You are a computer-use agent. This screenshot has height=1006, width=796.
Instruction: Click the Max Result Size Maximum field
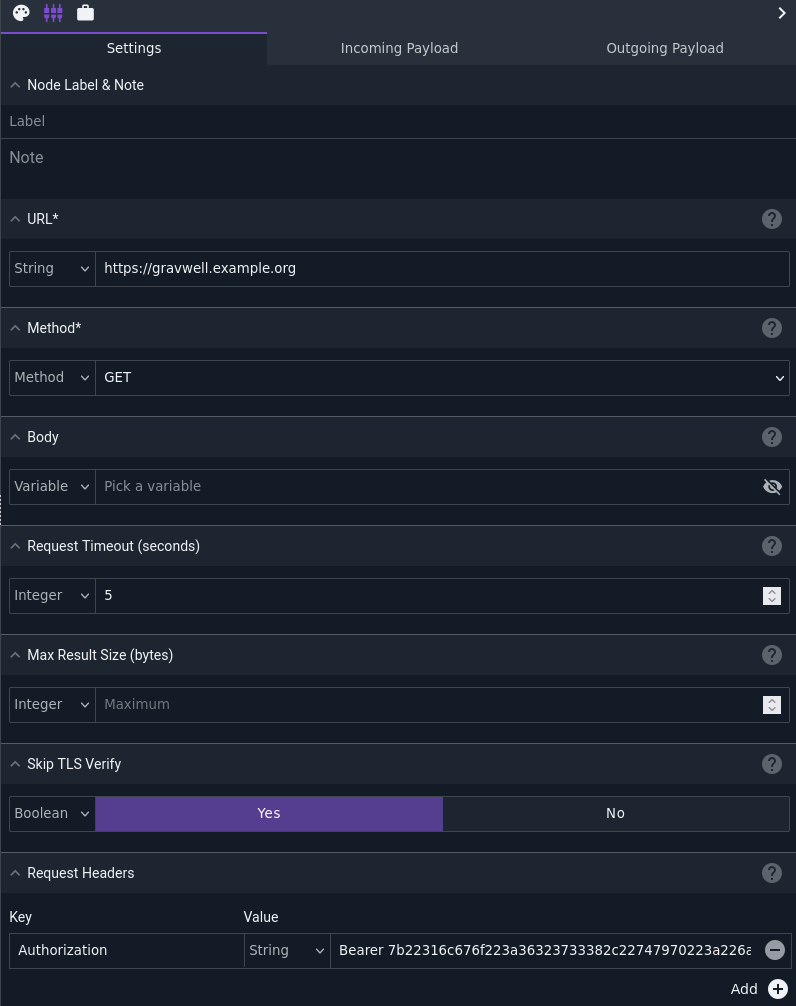pyautogui.click(x=428, y=704)
